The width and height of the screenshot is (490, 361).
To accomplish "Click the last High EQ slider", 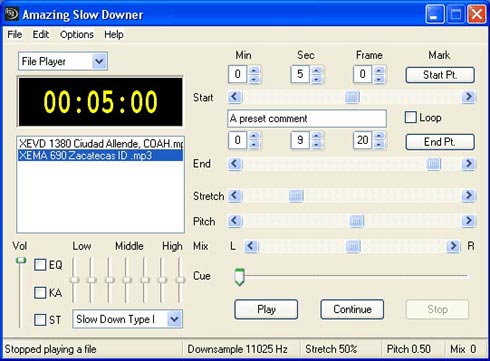I will click(180, 280).
